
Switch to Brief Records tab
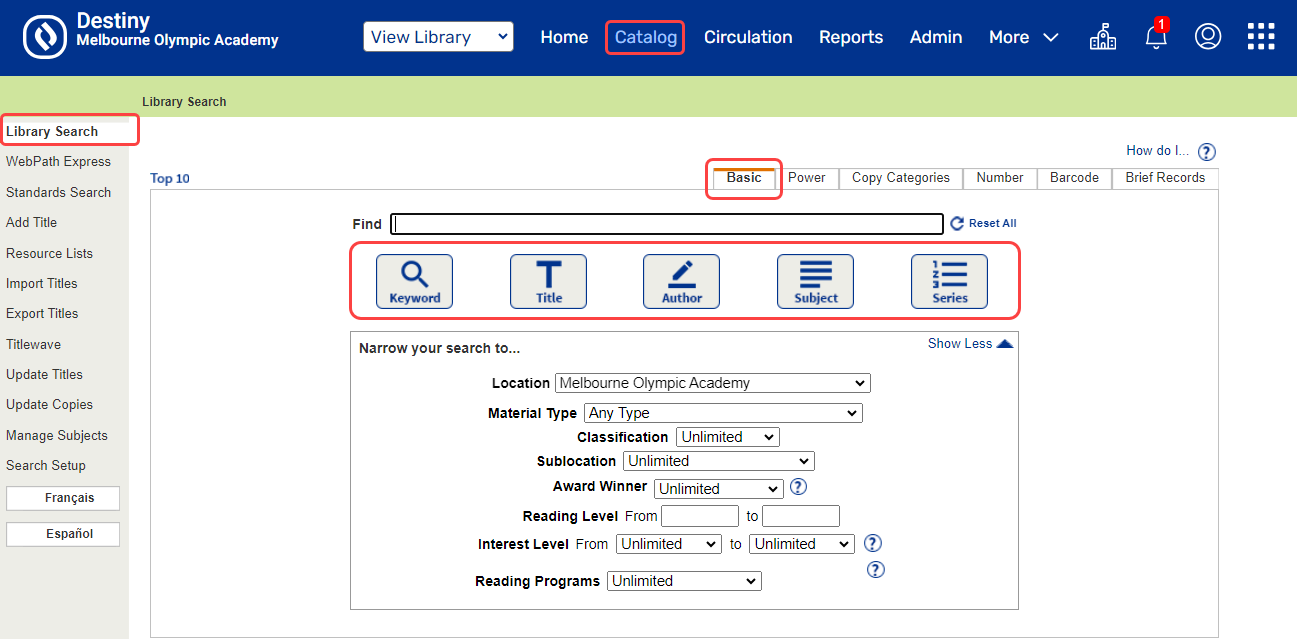pos(1165,178)
